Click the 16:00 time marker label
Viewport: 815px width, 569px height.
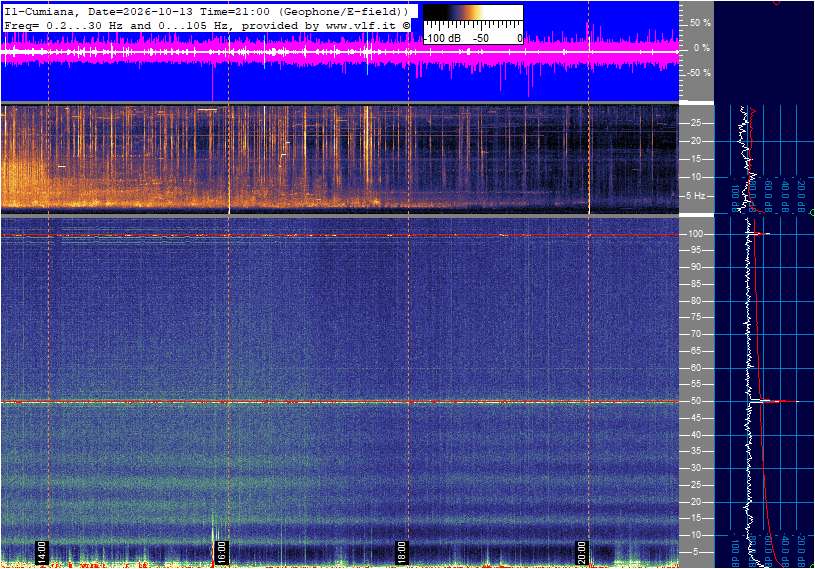click(221, 552)
